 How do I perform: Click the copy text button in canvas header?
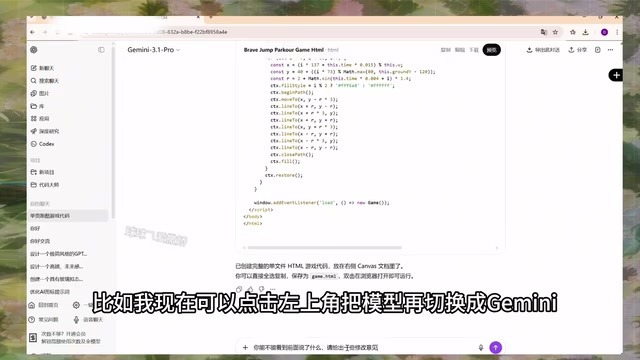pyautogui.click(x=446, y=50)
